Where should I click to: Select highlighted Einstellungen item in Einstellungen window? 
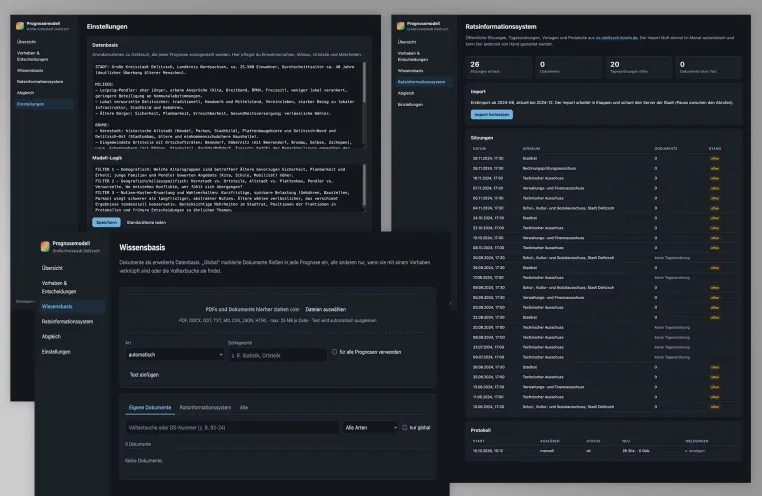[43, 104]
